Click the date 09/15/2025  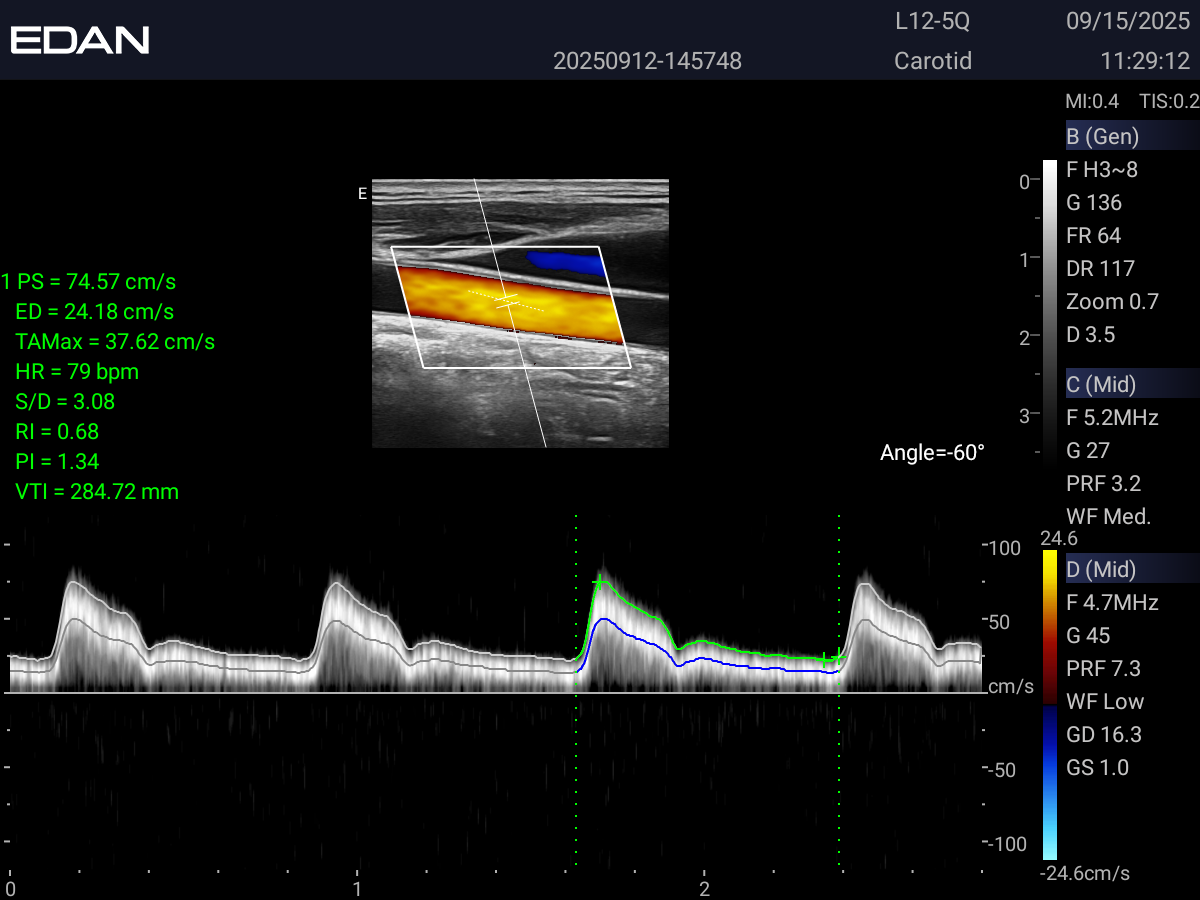tap(1128, 21)
